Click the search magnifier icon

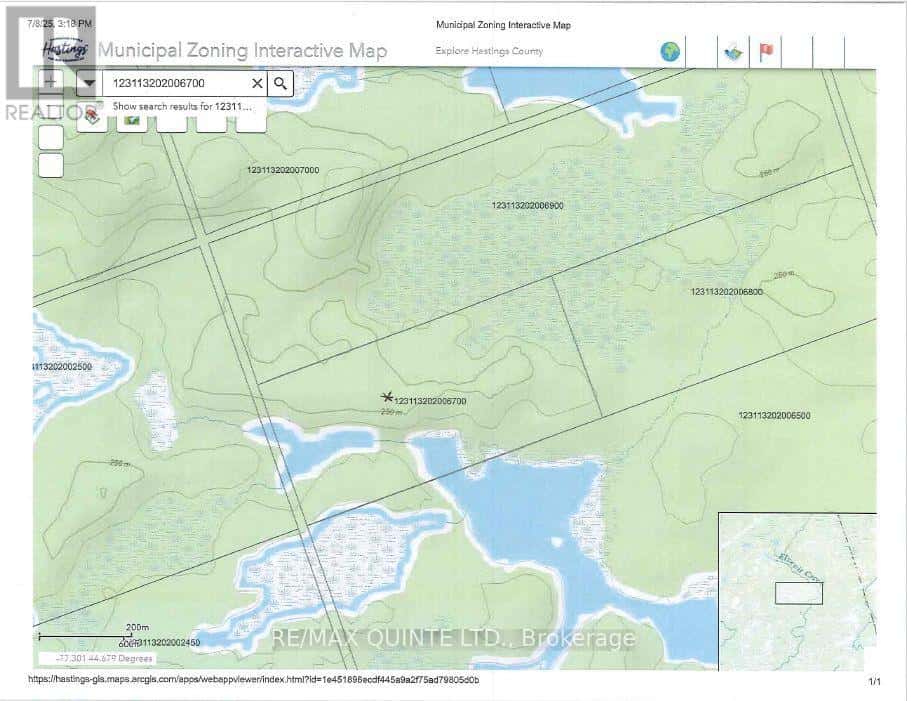tap(279, 83)
